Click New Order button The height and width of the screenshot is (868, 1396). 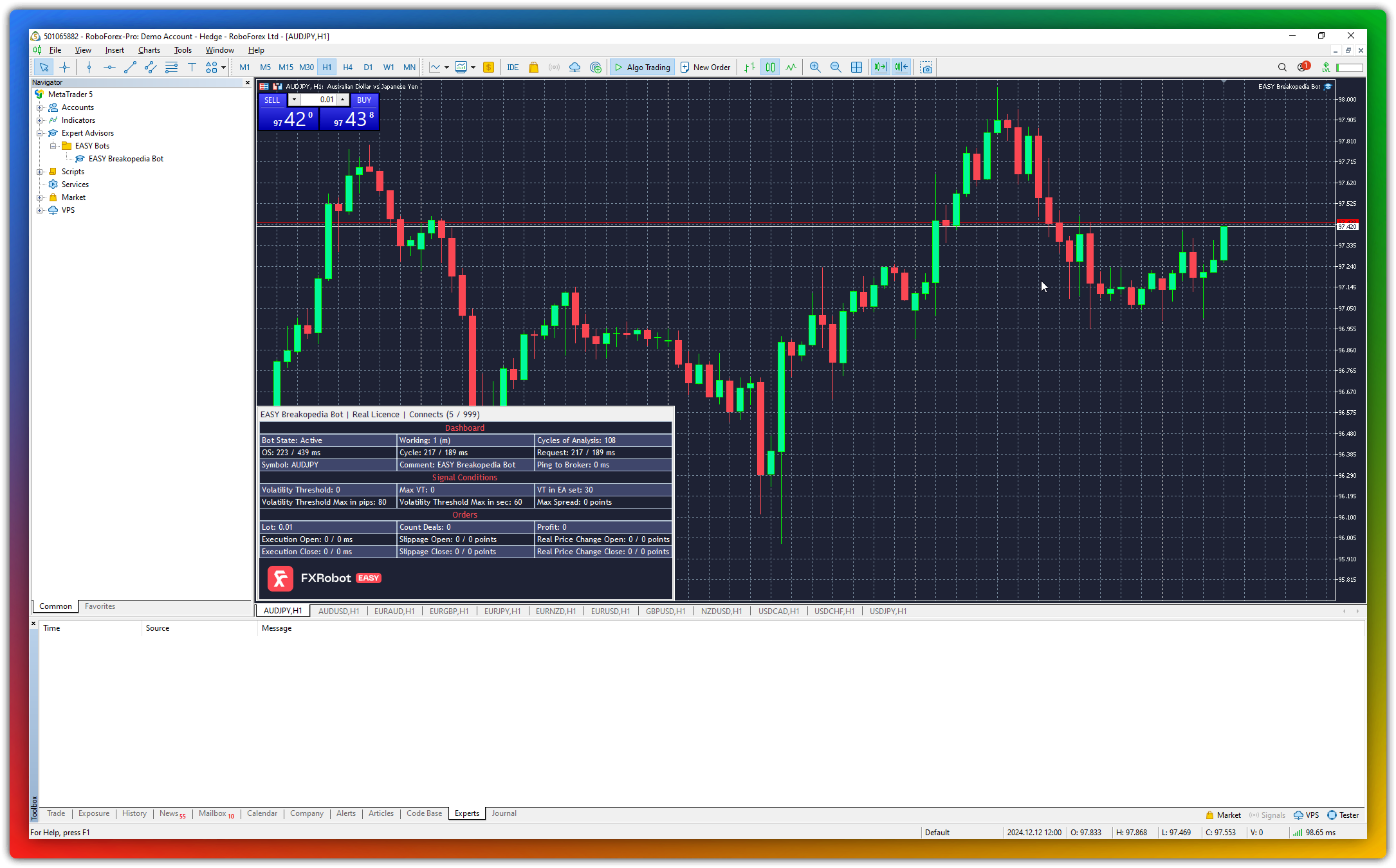(x=706, y=68)
